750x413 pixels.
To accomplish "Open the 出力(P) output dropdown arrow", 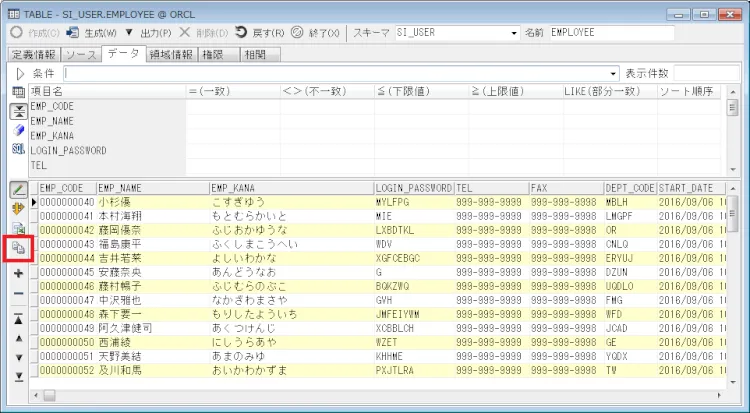I will click(129, 33).
